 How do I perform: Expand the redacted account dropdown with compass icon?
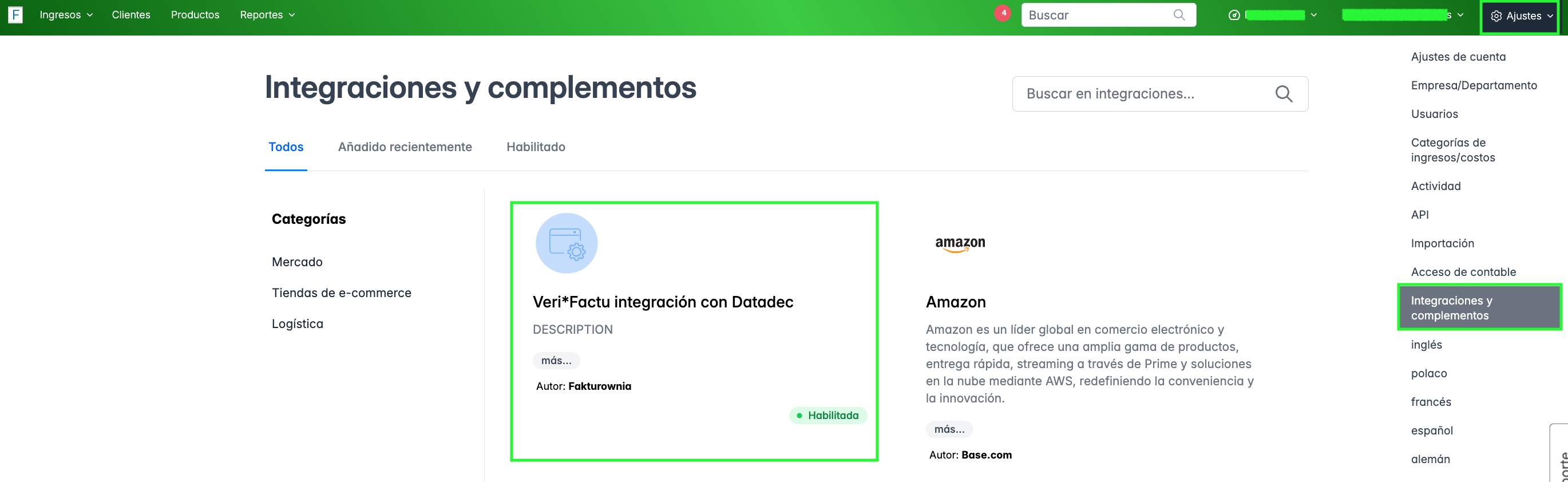[x=1272, y=15]
